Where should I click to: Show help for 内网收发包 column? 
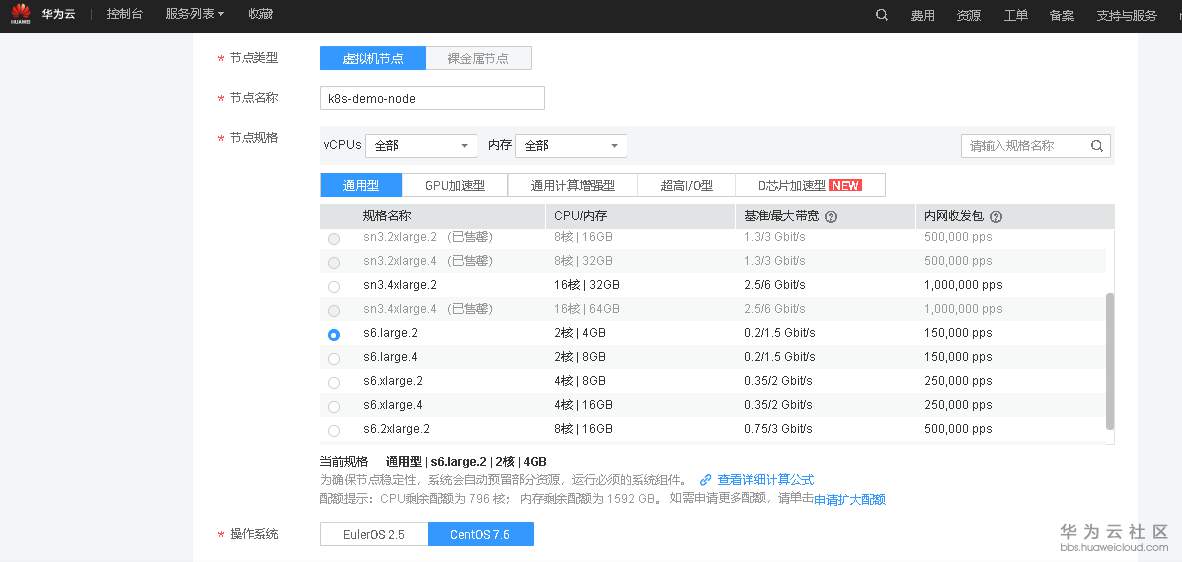point(996,216)
